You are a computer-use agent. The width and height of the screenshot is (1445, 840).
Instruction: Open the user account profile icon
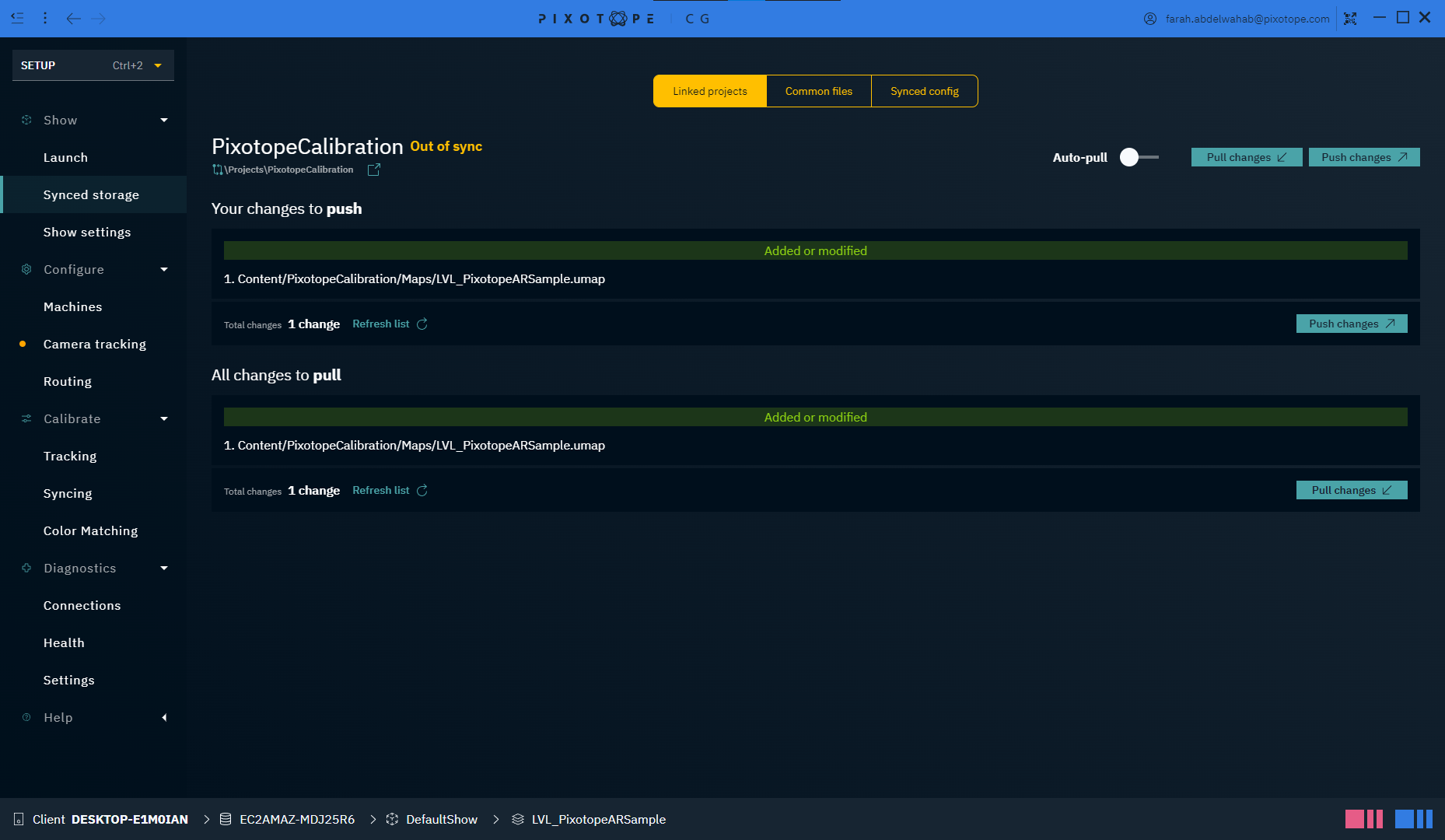pos(1150,19)
